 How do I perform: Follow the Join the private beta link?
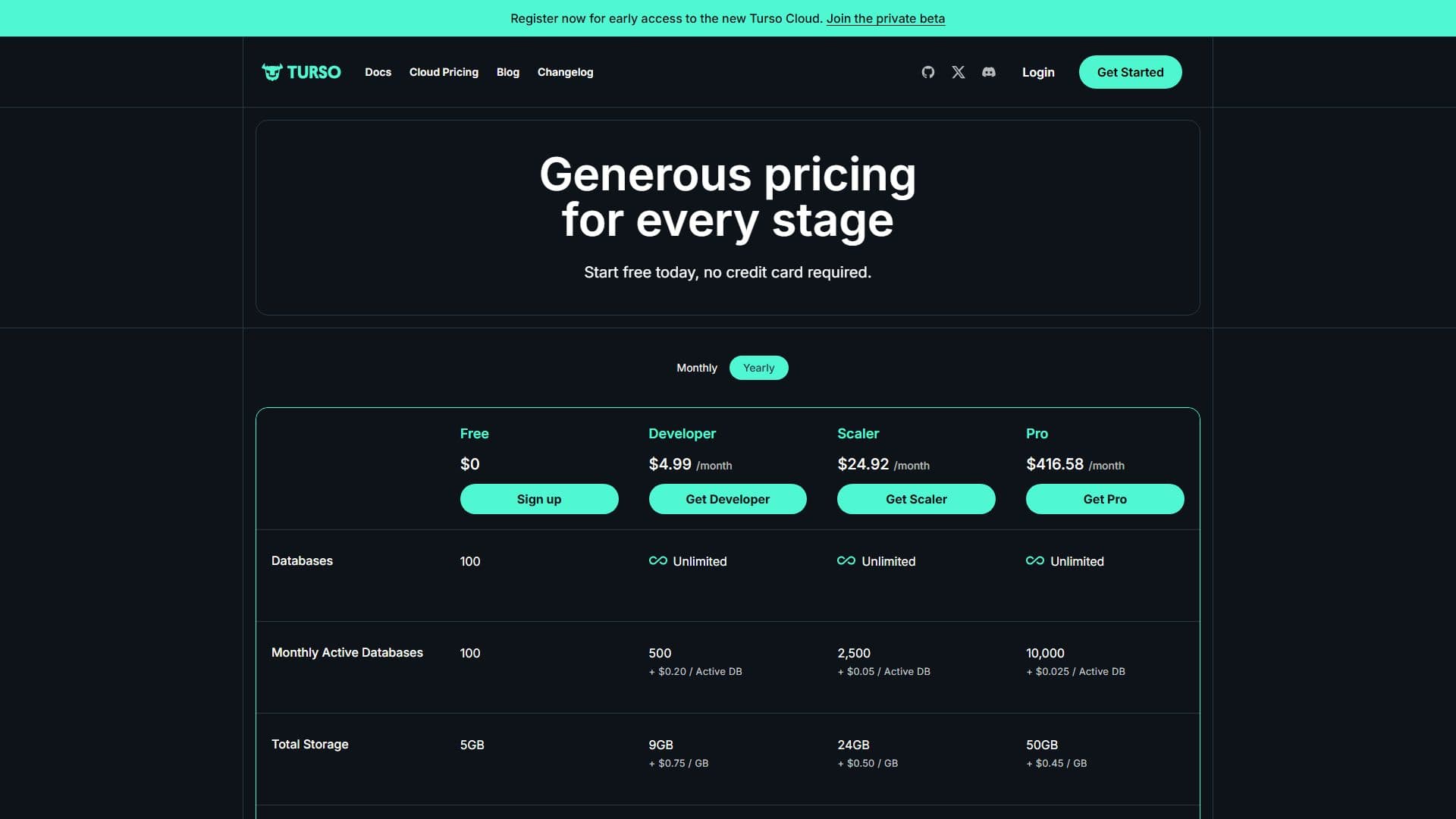point(886,18)
